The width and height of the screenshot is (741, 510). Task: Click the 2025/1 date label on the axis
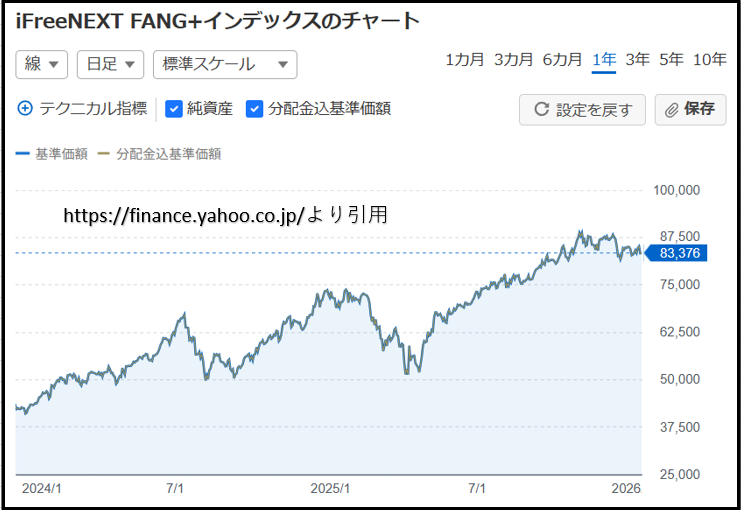(329, 489)
